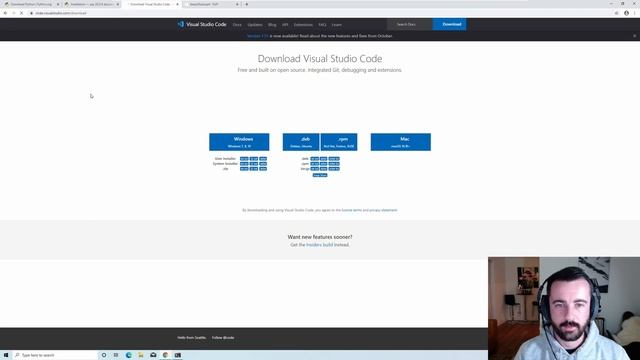Open the Learn navigation link
The width and height of the screenshot is (640, 360).
pos(337,25)
